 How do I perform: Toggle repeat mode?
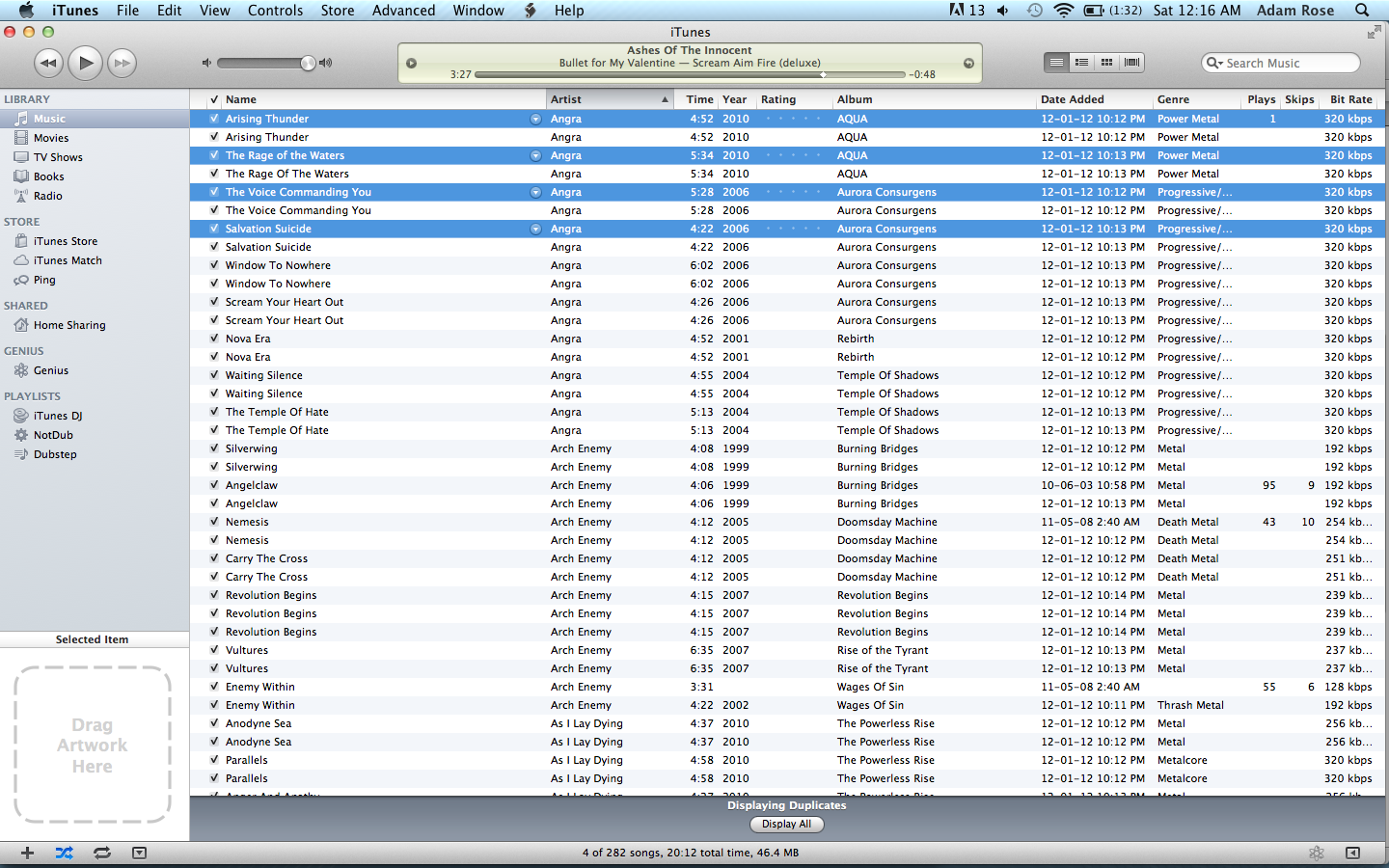[x=101, y=853]
